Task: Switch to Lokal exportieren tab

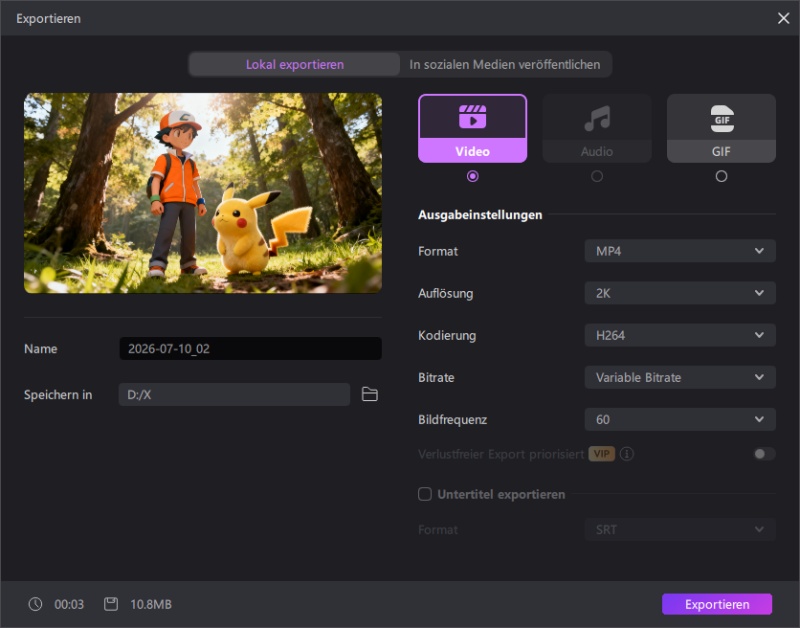Action: [x=294, y=64]
